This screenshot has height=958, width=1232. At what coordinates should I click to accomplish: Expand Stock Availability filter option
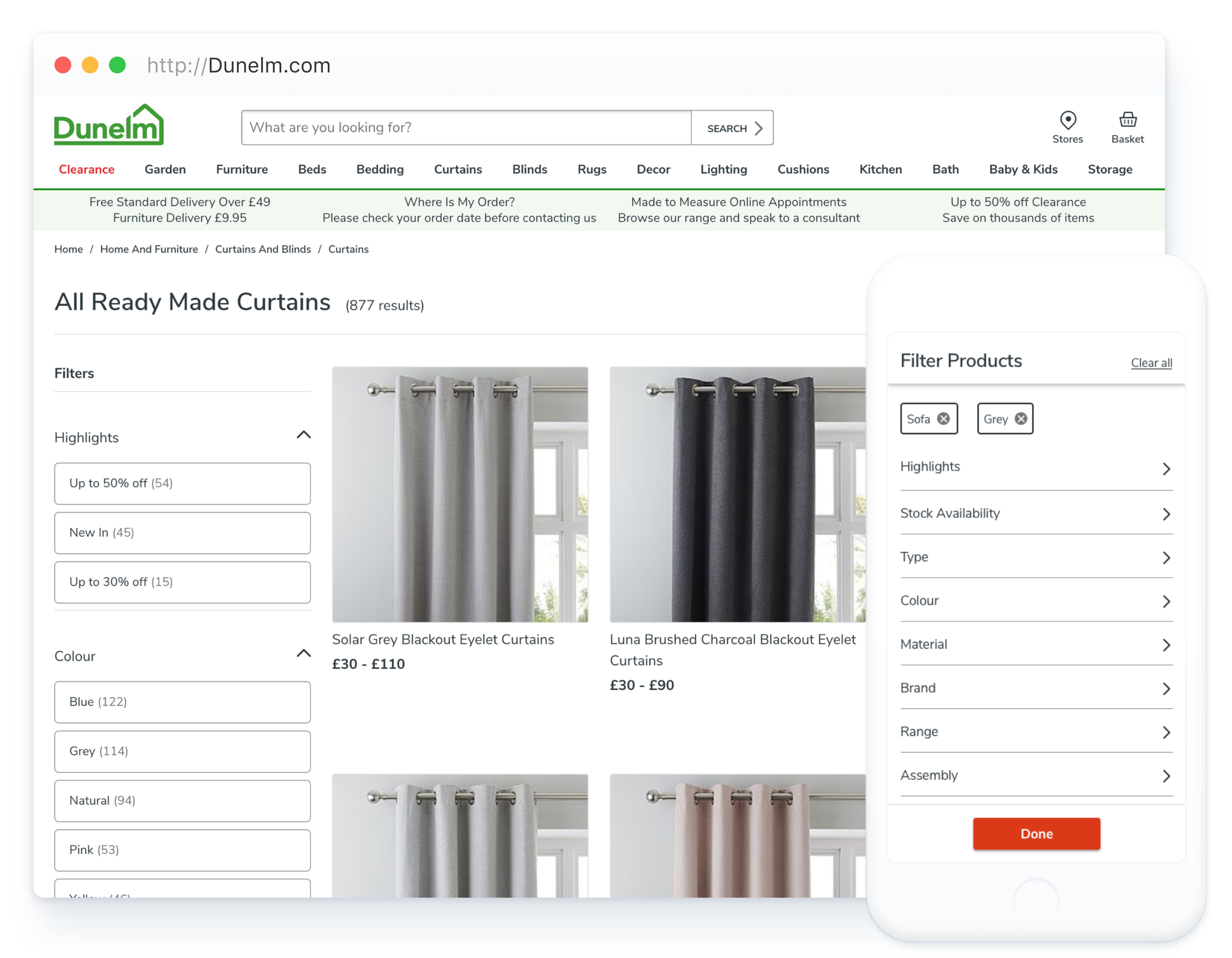[x=1036, y=514]
